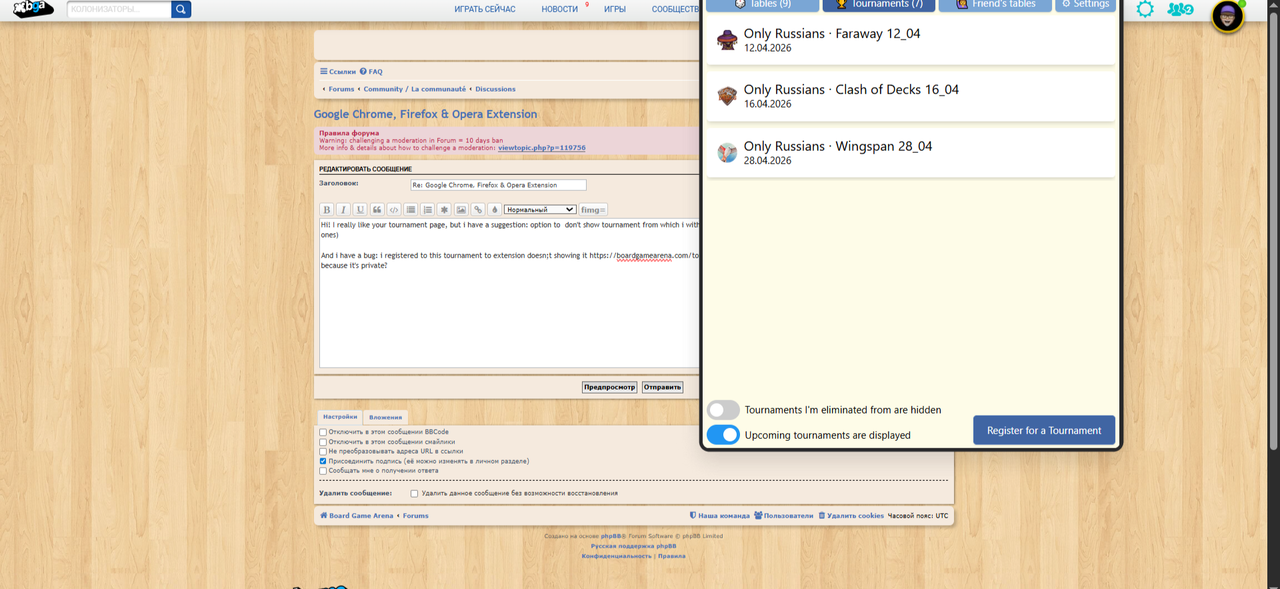Switch to the Tables (9) tab
The image size is (1280, 589).
(762, 5)
